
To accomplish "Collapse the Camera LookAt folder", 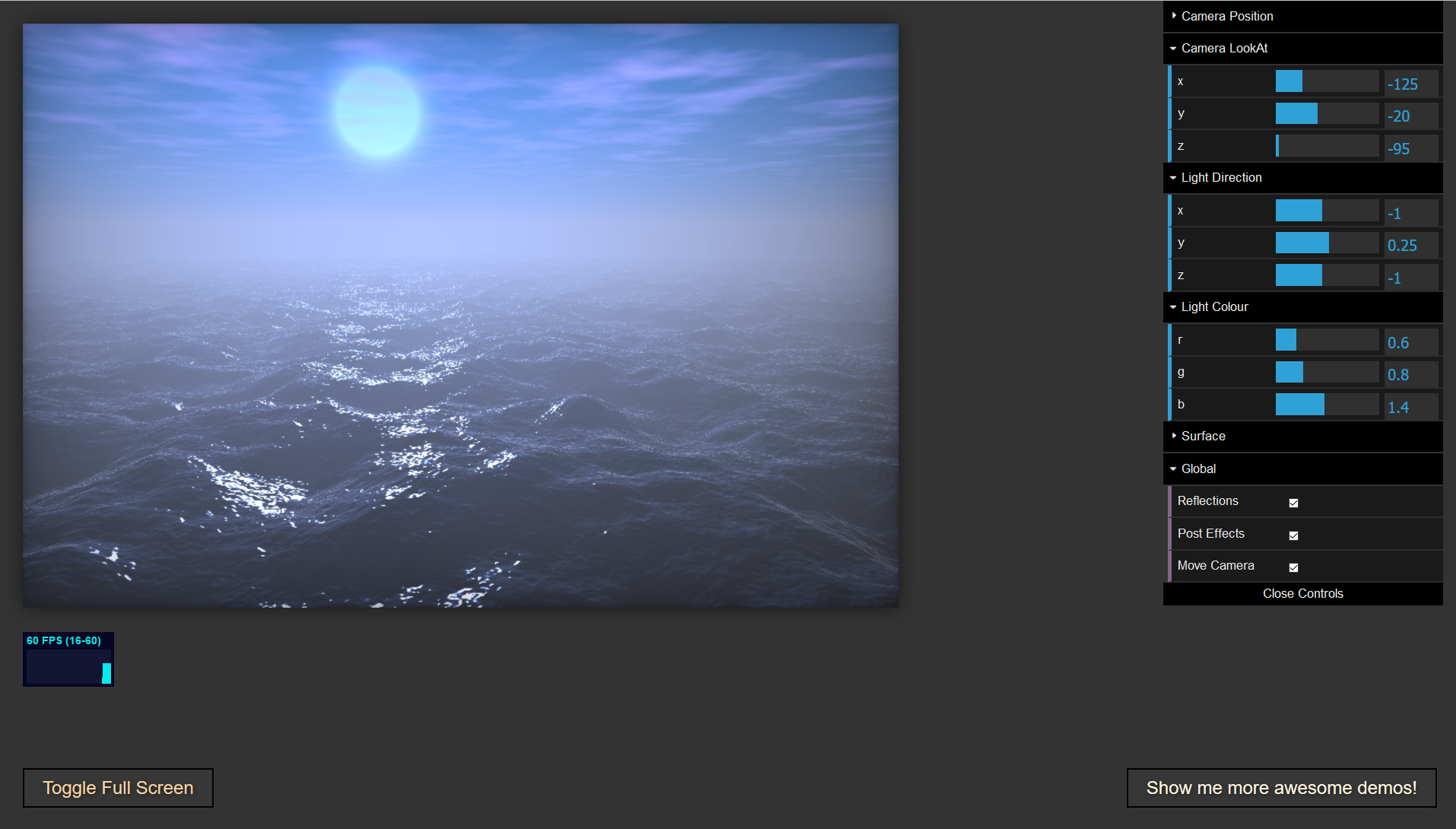I will click(x=1302, y=48).
